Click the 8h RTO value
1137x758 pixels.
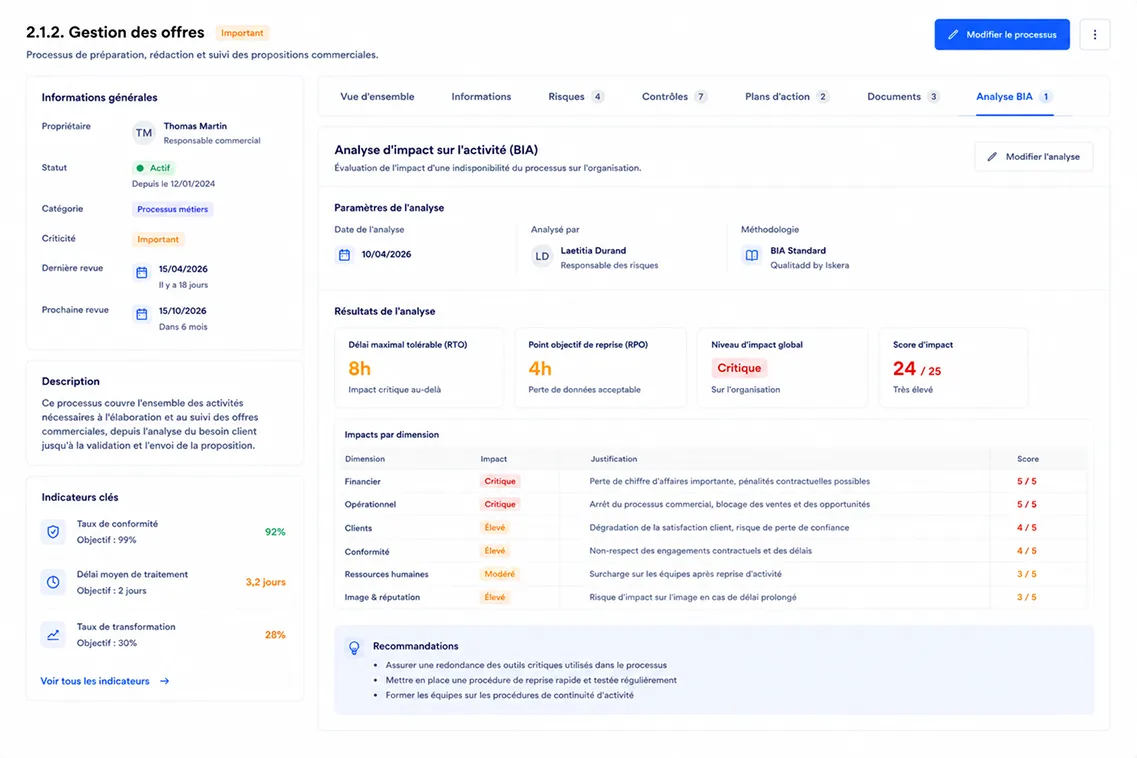coord(360,368)
